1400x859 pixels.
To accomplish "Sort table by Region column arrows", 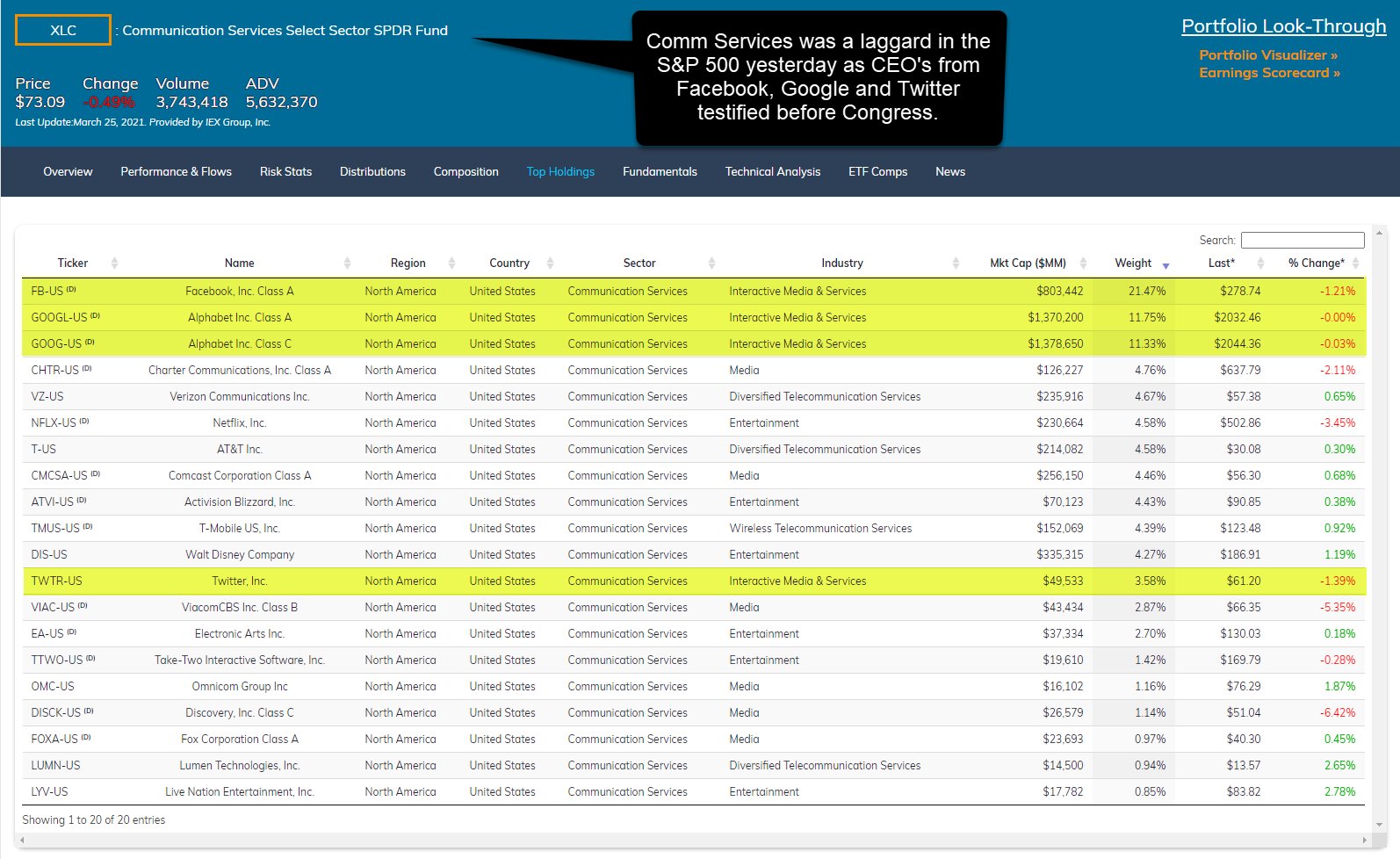I will click(451, 263).
